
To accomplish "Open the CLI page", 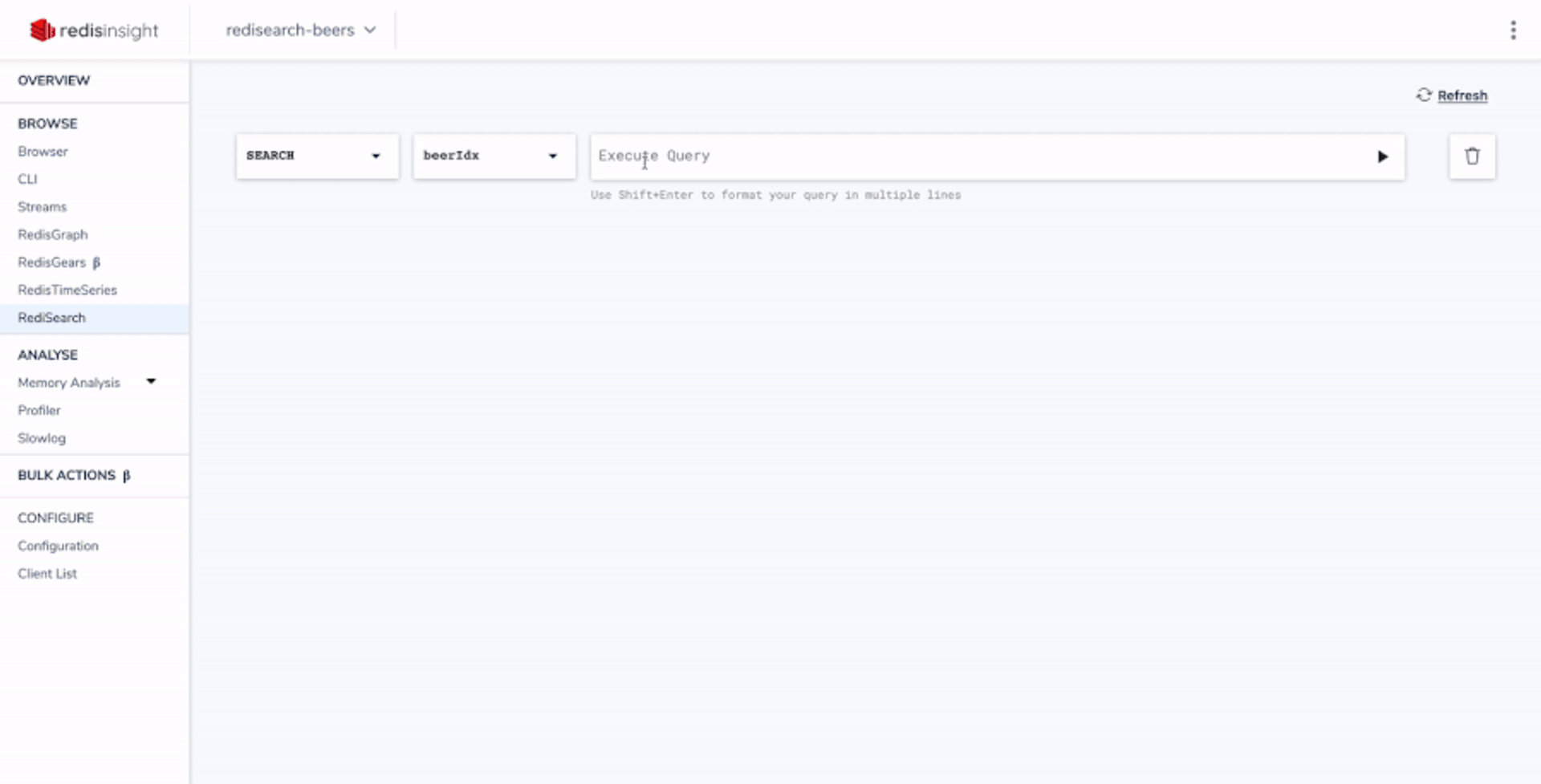I will (x=27, y=179).
